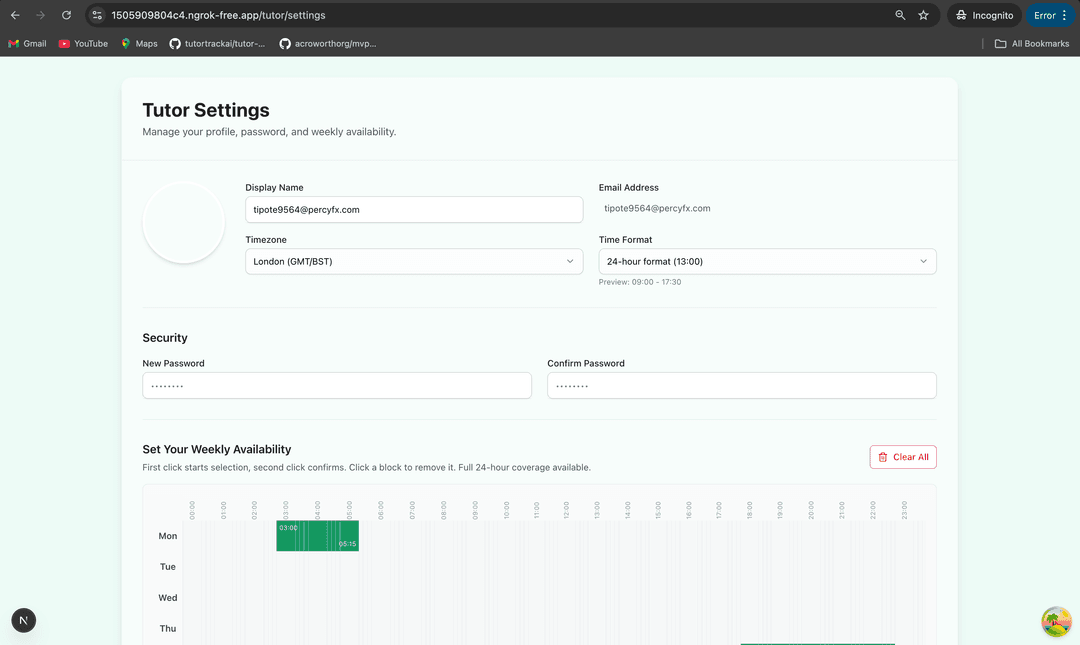Open the YouTube bookmark

pyautogui.click(x=83, y=43)
